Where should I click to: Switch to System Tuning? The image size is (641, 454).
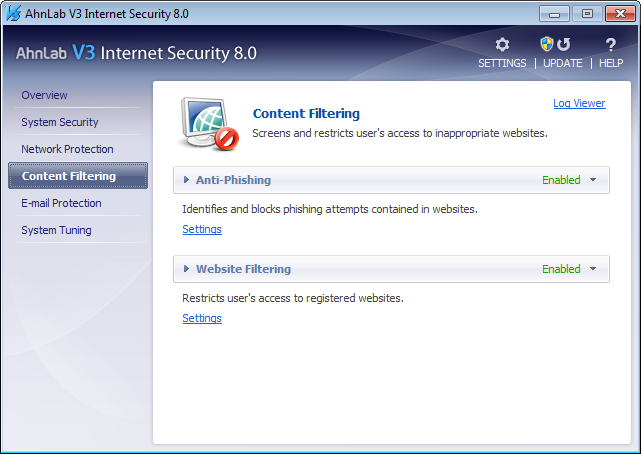[56, 230]
